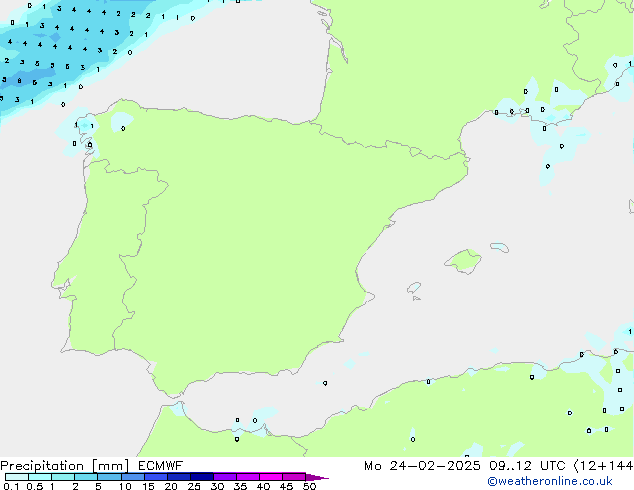
Task: Click the 10–15 mm legend color swatch
Action: 132,477
